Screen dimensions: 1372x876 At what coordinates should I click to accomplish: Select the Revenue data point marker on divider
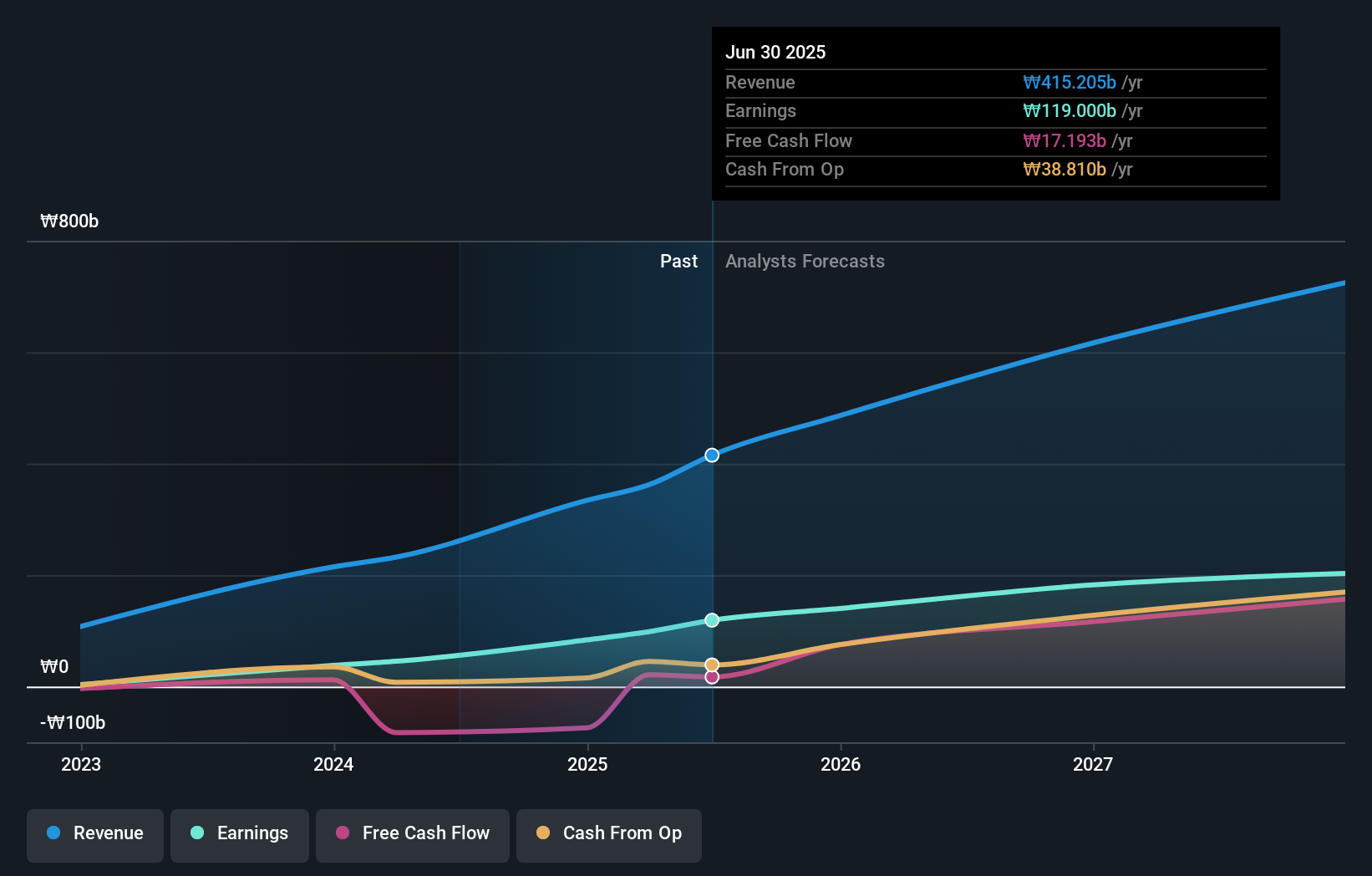[x=712, y=456]
